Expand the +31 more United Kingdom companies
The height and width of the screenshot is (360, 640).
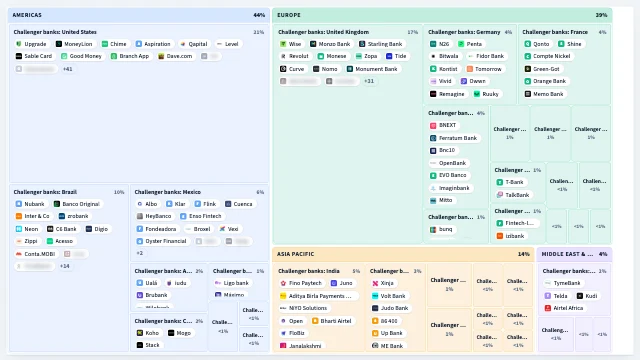(369, 81)
